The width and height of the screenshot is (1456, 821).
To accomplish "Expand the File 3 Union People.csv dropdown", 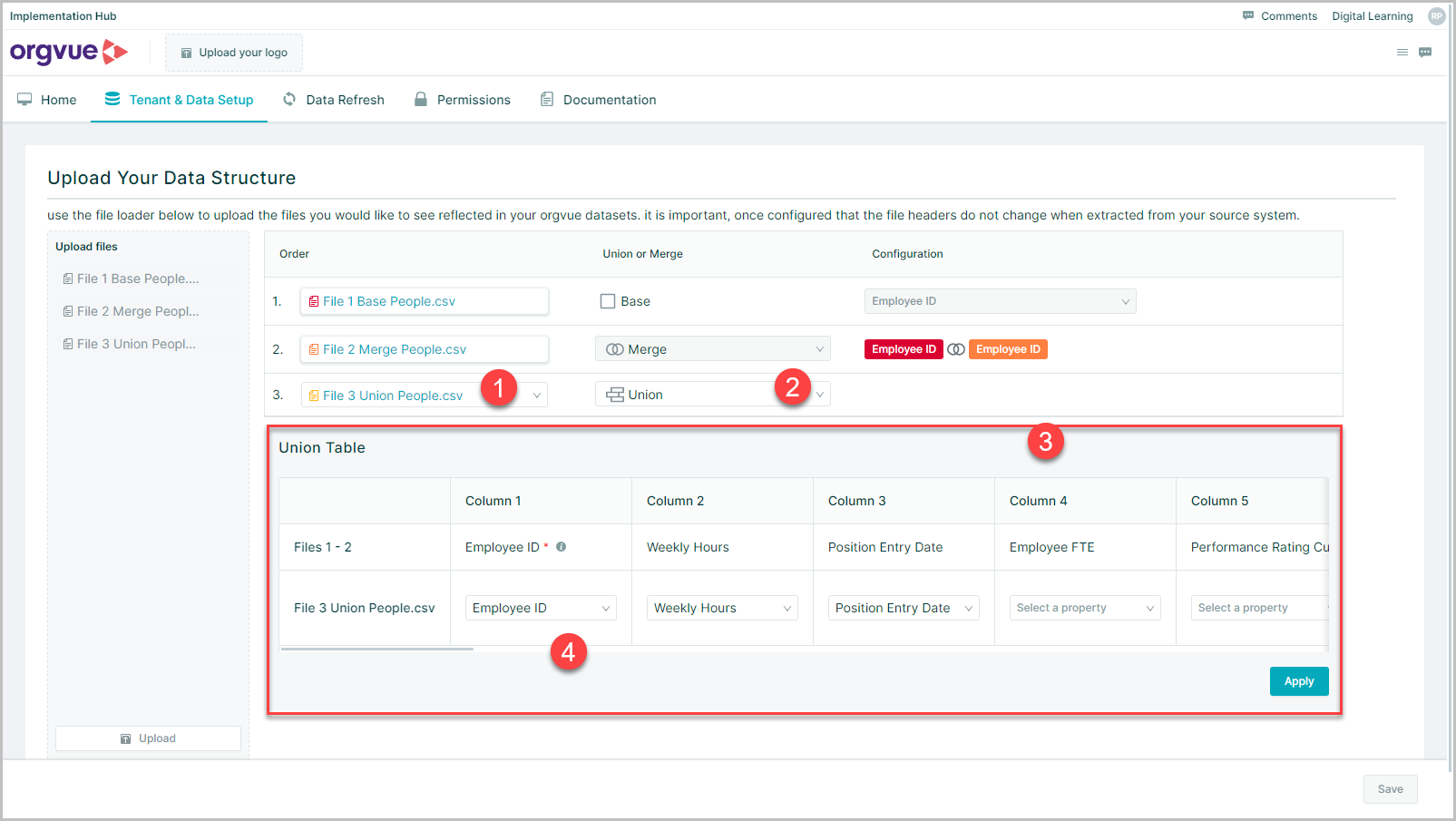I will [x=424, y=395].
